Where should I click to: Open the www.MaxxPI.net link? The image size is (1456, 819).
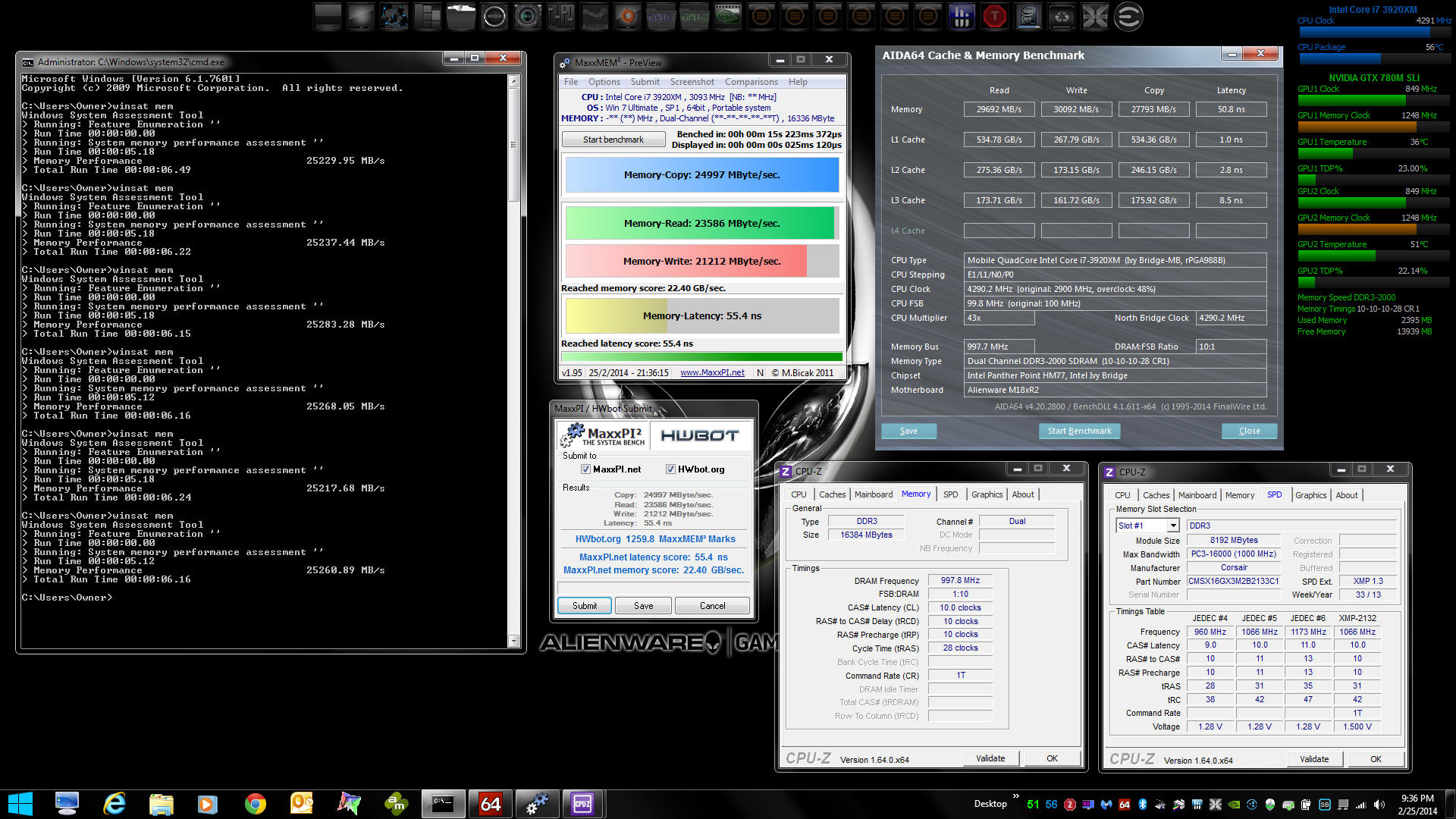pos(712,373)
